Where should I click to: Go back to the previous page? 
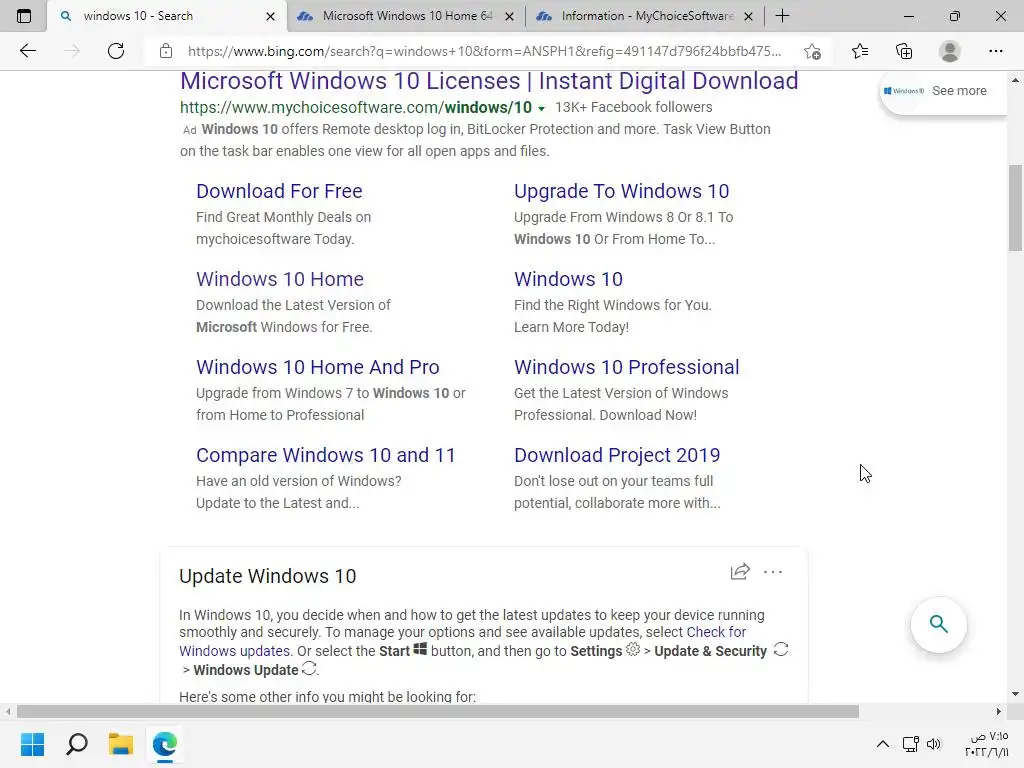click(x=27, y=51)
